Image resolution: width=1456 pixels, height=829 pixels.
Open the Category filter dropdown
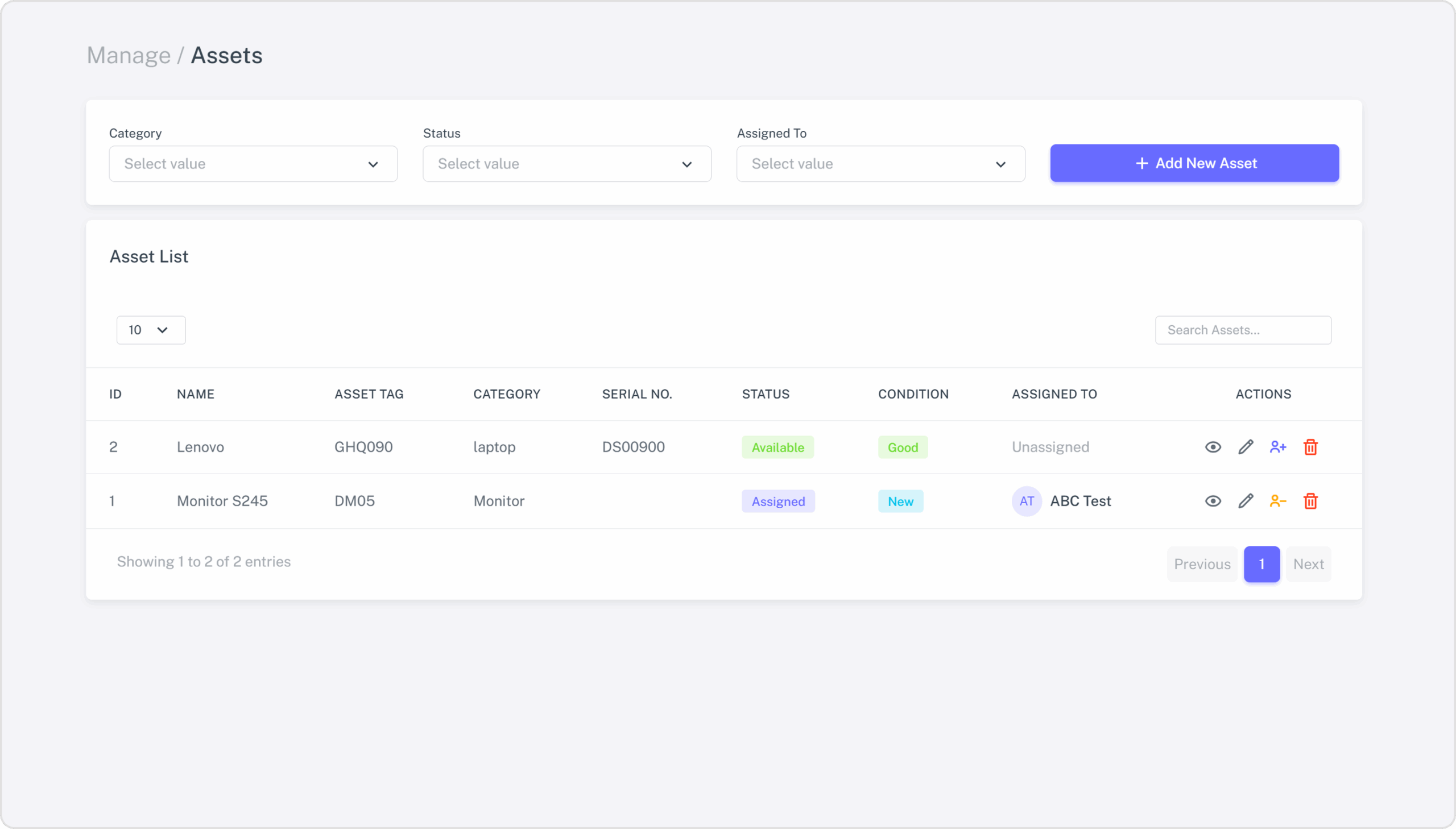click(x=254, y=164)
